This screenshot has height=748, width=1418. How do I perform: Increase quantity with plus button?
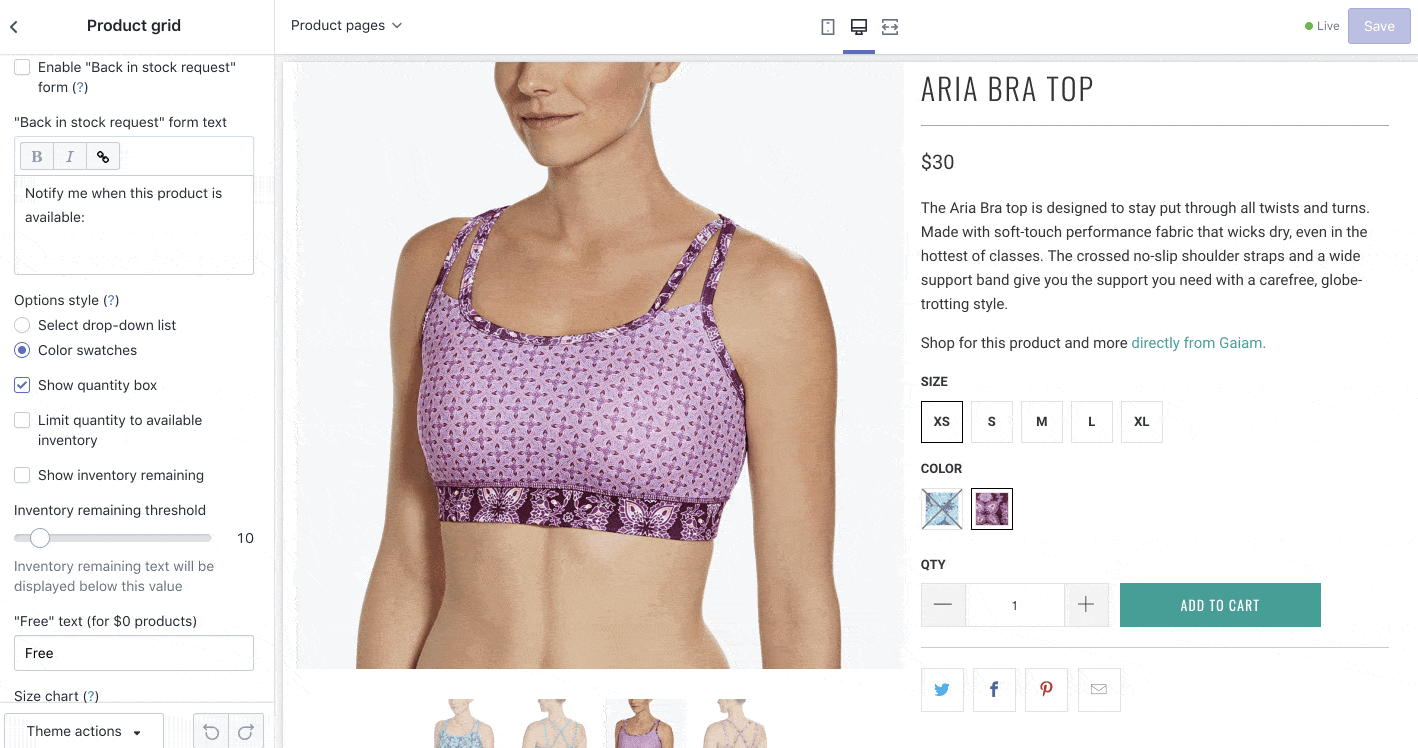coord(1086,605)
